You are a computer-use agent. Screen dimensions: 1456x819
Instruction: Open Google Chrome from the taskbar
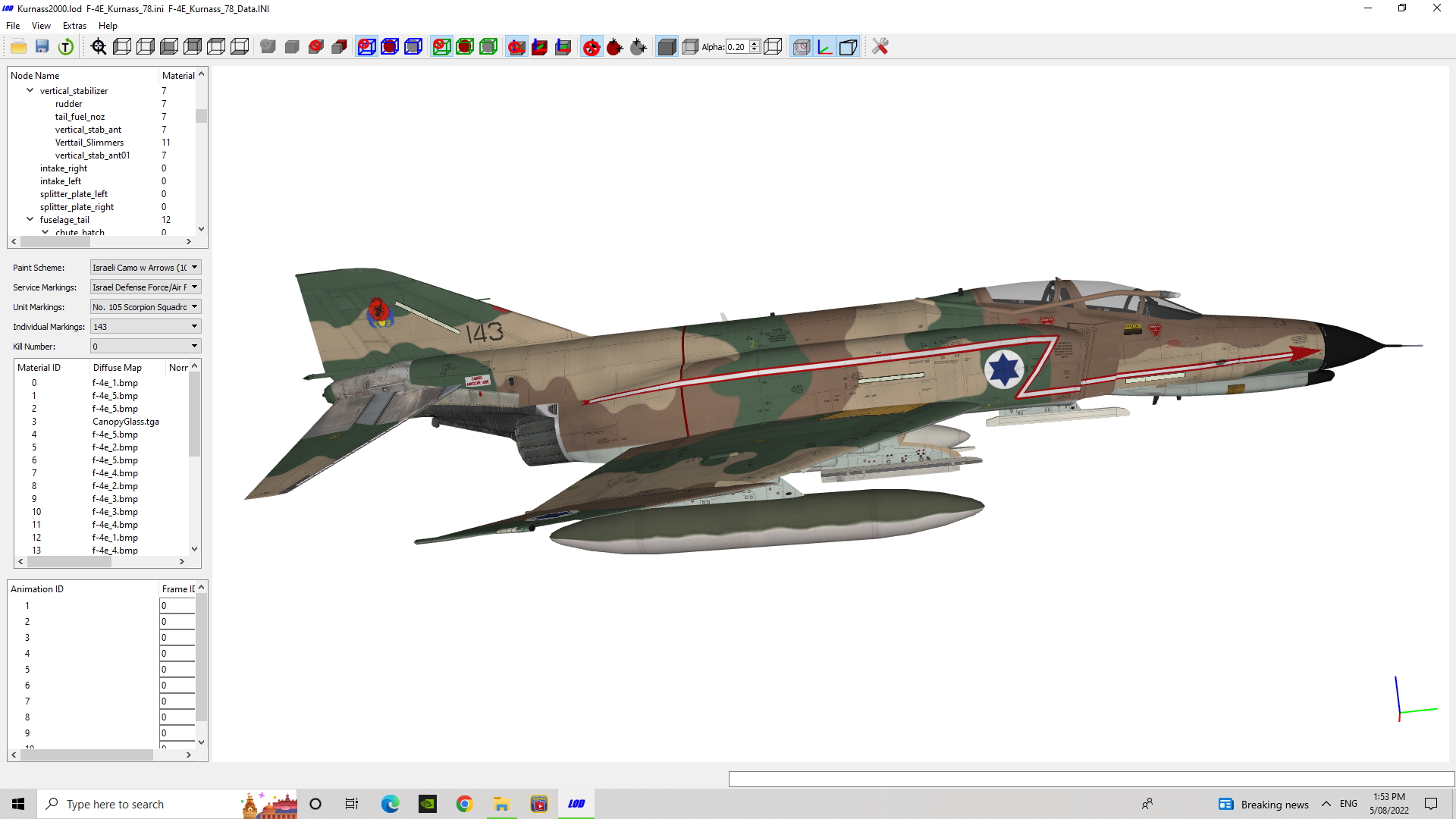point(464,804)
